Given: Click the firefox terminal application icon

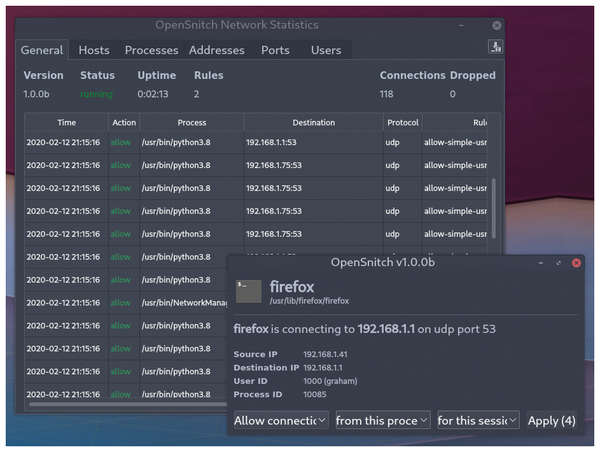Looking at the screenshot, I should (249, 292).
